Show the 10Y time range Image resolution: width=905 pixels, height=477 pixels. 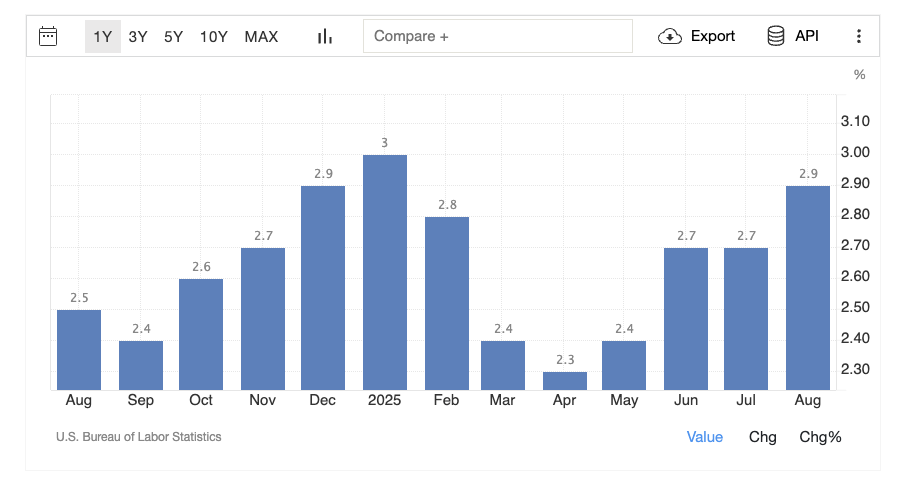(213, 37)
